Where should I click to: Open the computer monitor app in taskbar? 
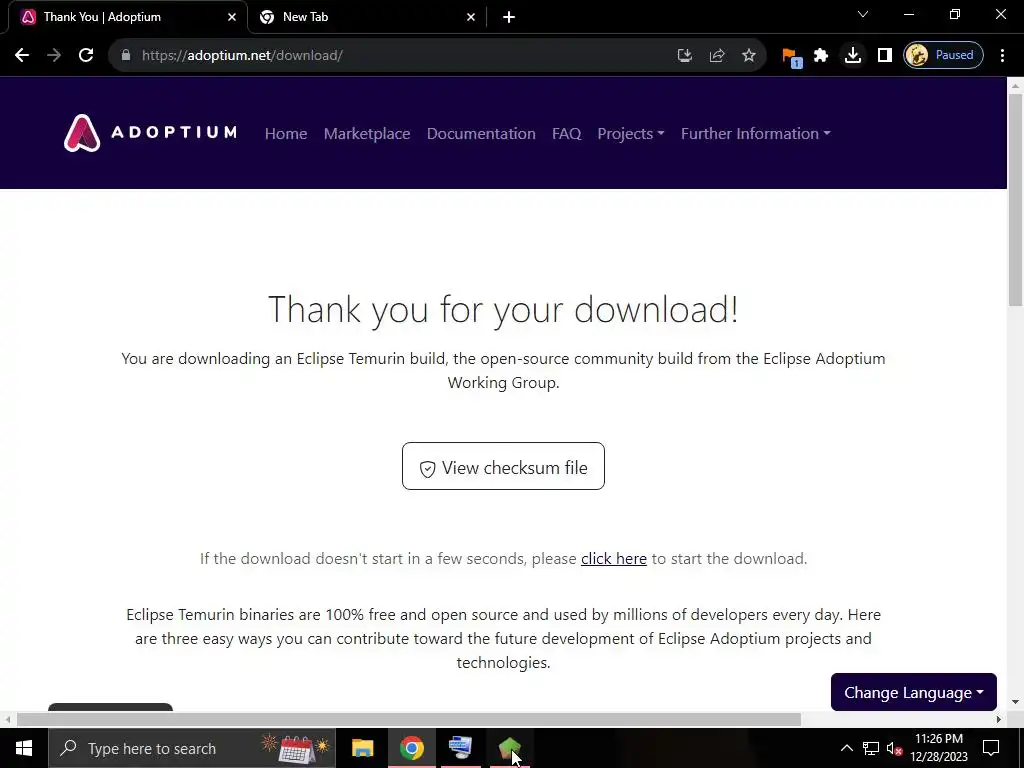pyautogui.click(x=460, y=748)
